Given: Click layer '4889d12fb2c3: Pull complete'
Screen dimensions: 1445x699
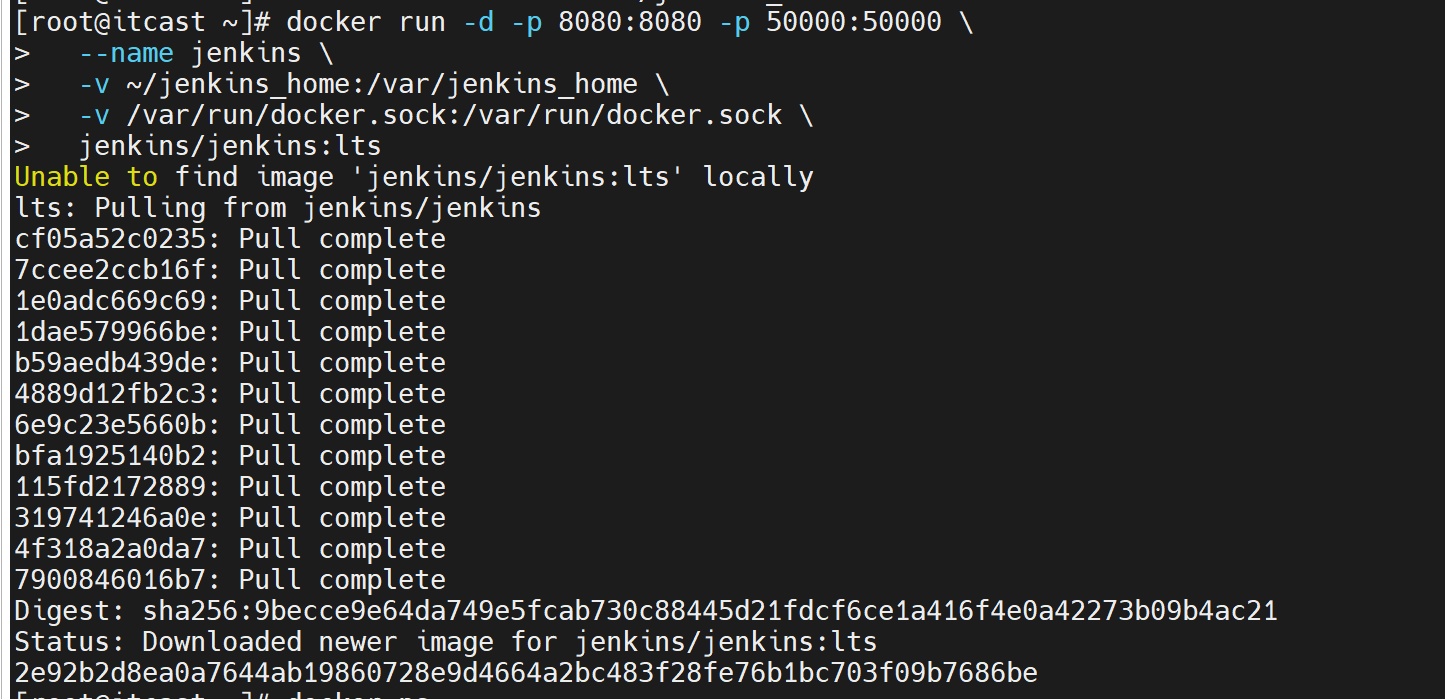Looking at the screenshot, I should tap(230, 394).
